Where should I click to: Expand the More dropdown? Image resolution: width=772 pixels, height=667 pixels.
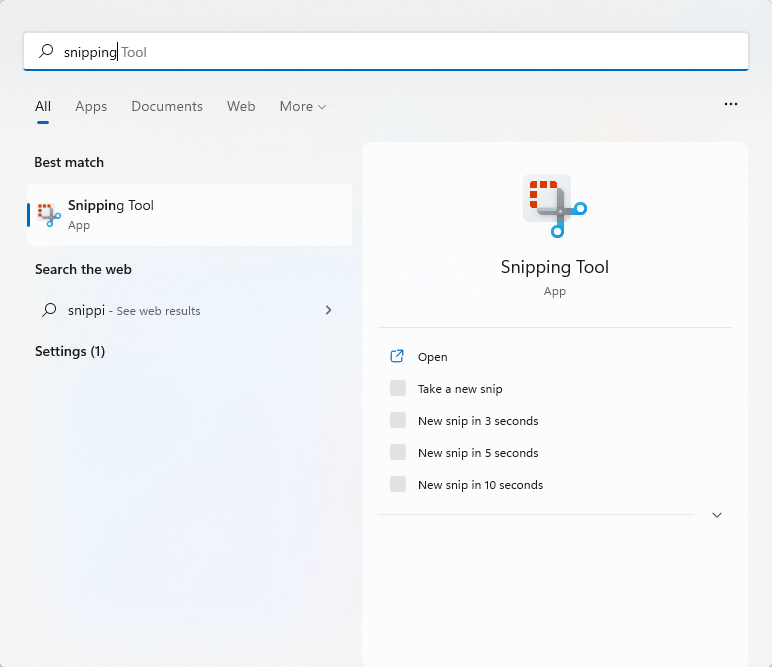coord(303,106)
